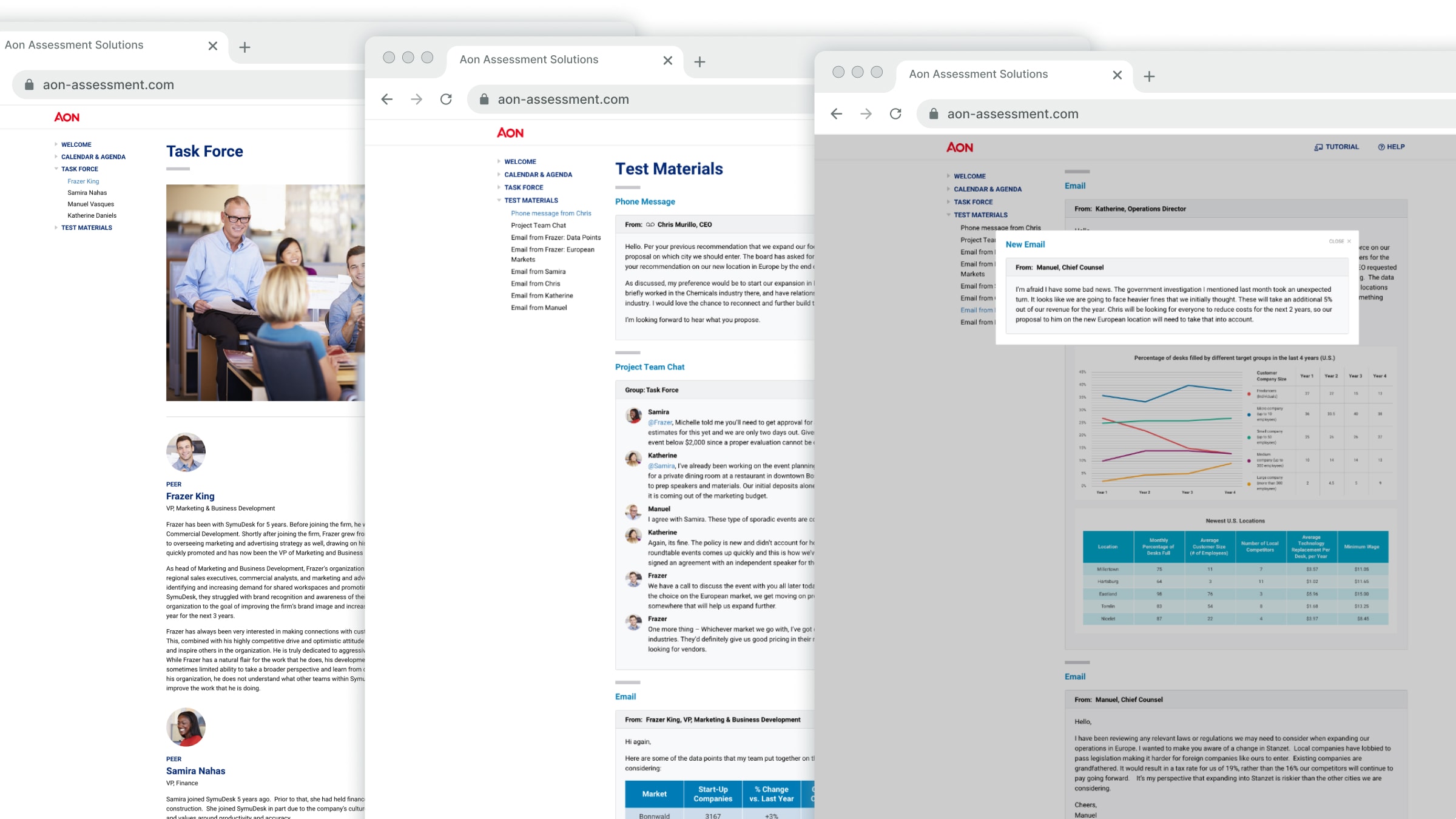Open Email from Samira in middle sidebar
The height and width of the screenshot is (819, 1456).
click(x=538, y=271)
